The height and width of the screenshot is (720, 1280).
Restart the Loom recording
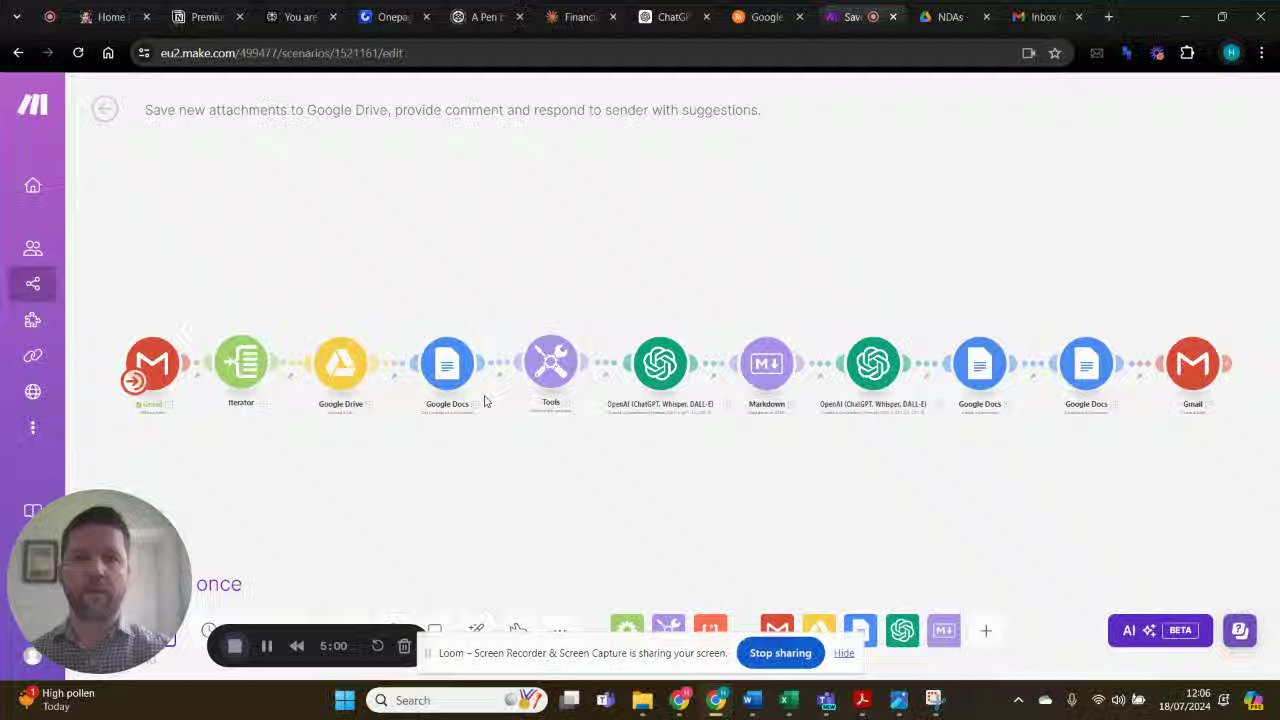tap(377, 646)
